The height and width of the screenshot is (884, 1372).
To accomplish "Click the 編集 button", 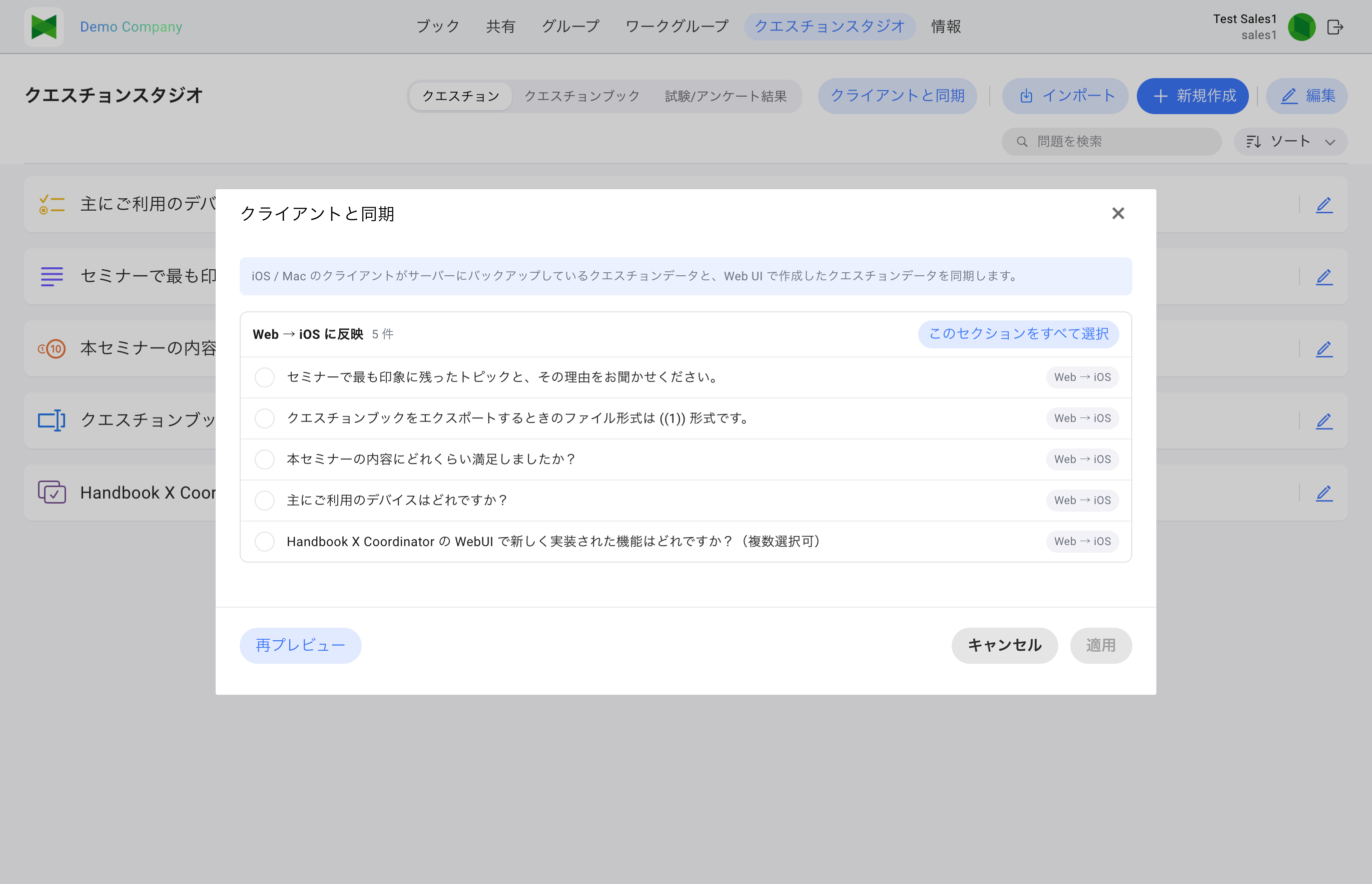I will [x=1307, y=96].
